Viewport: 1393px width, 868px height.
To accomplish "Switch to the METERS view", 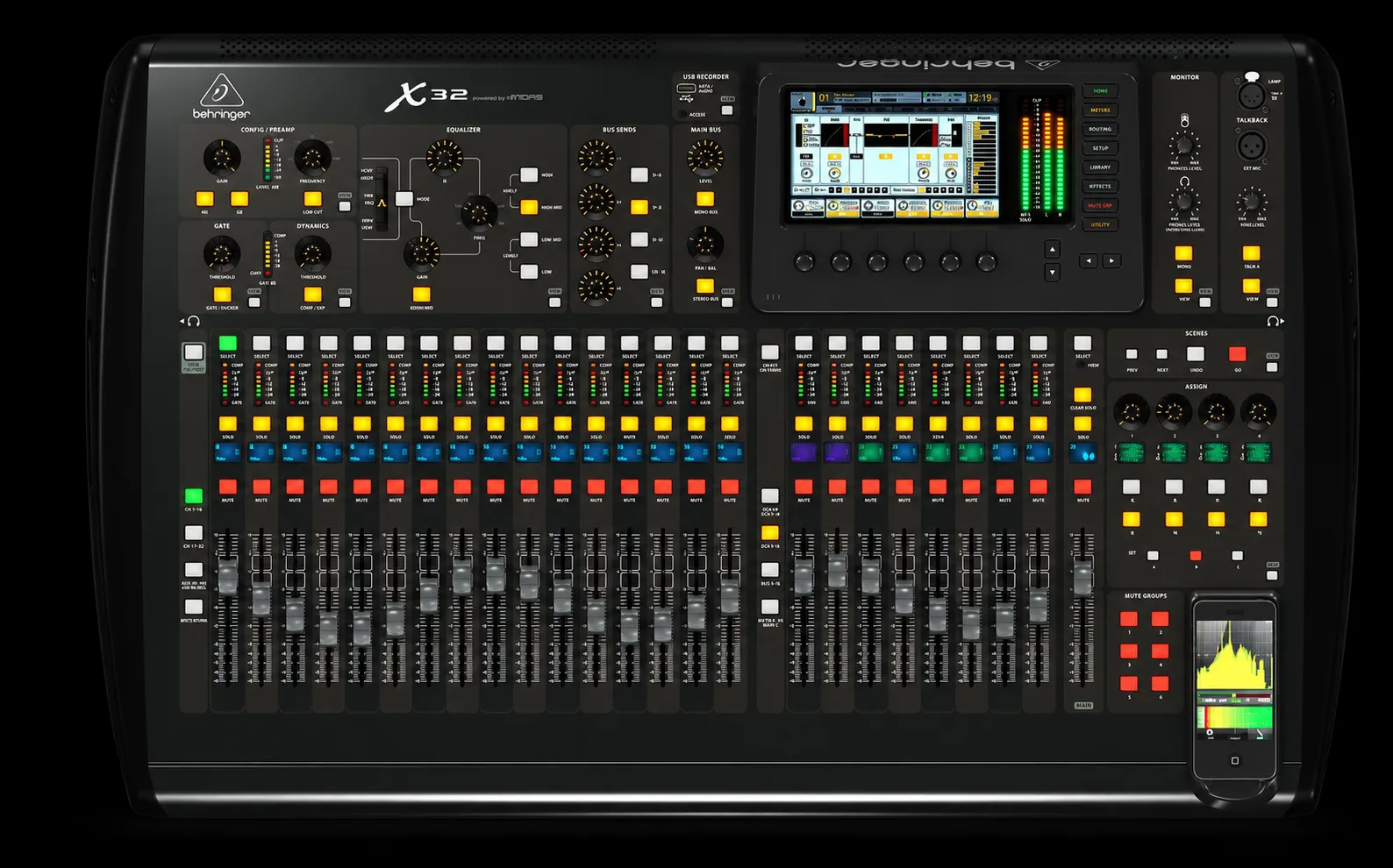I will [x=1100, y=110].
